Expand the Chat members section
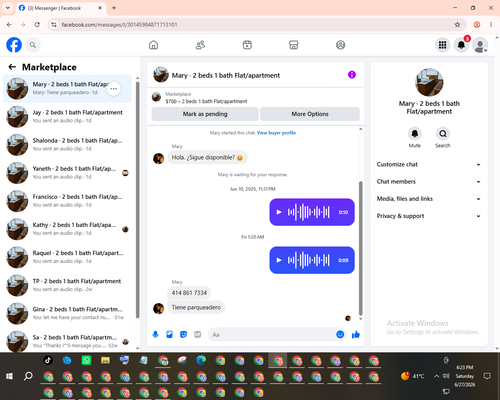 (x=429, y=182)
